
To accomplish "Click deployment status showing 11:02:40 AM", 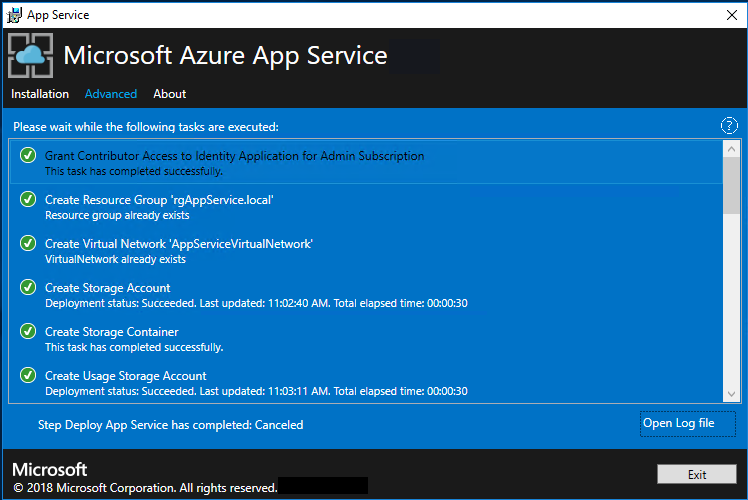I will point(256,303).
